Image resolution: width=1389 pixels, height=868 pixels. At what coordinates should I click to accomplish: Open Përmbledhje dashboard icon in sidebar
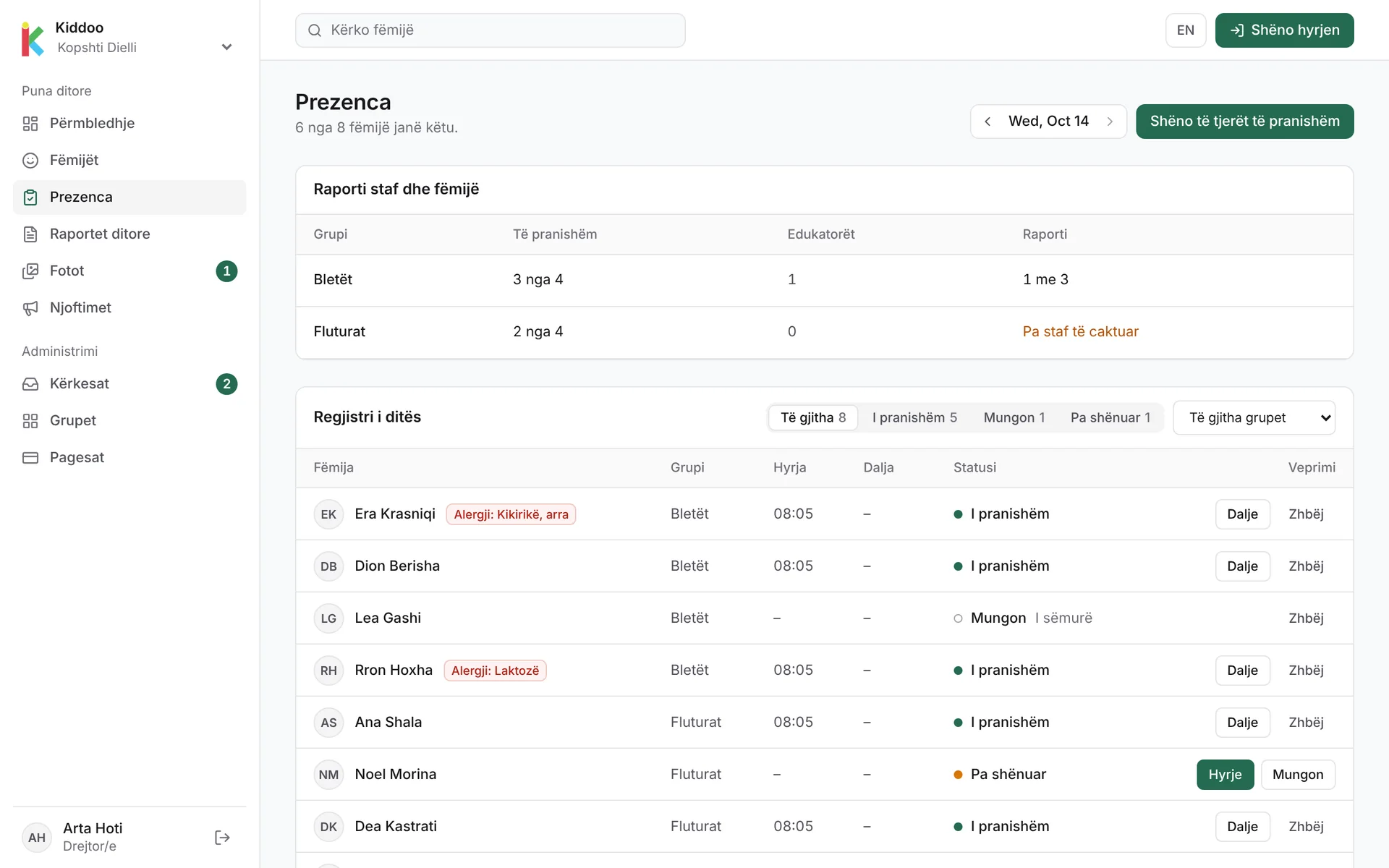coord(30,124)
